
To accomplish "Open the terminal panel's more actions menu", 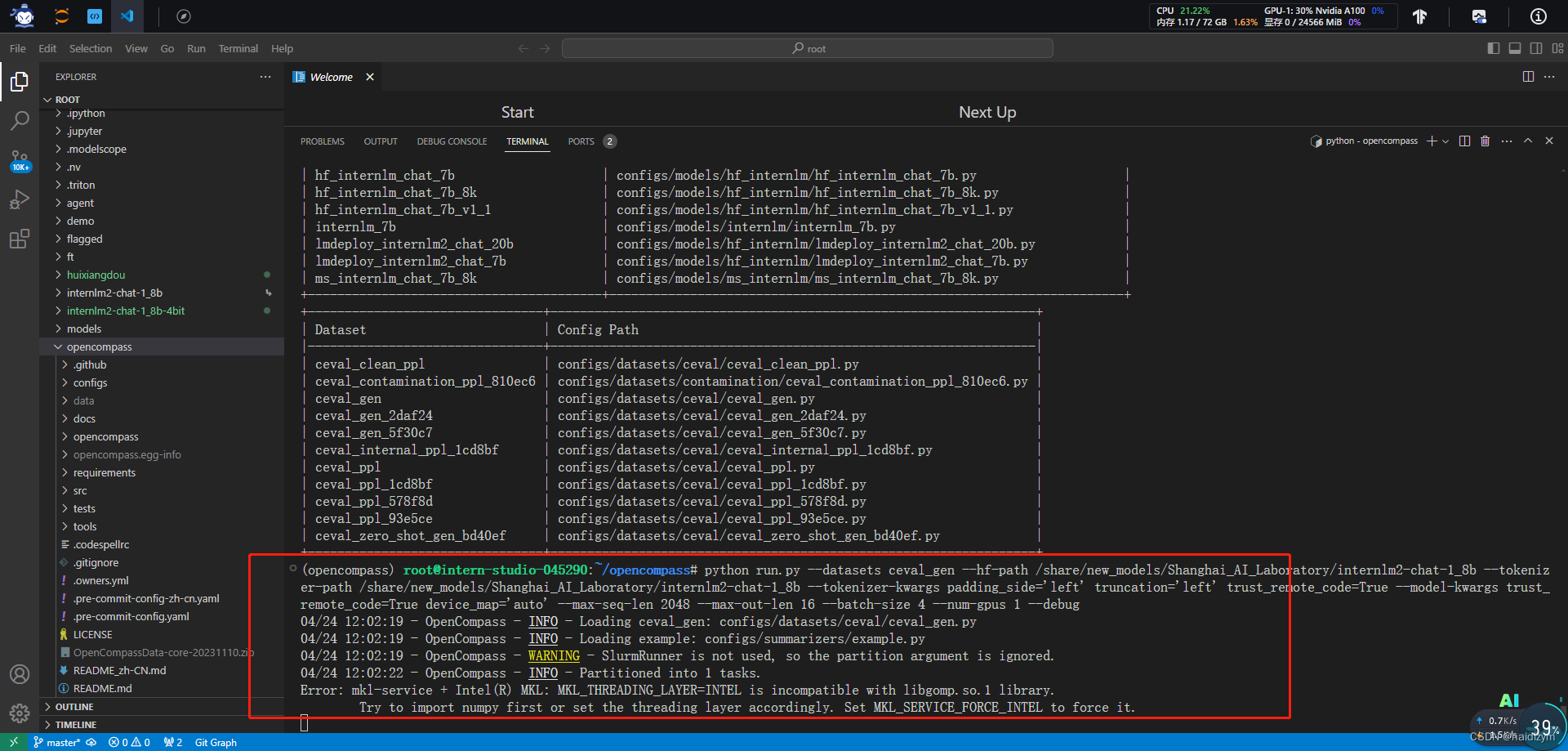I will pyautogui.click(x=1507, y=141).
